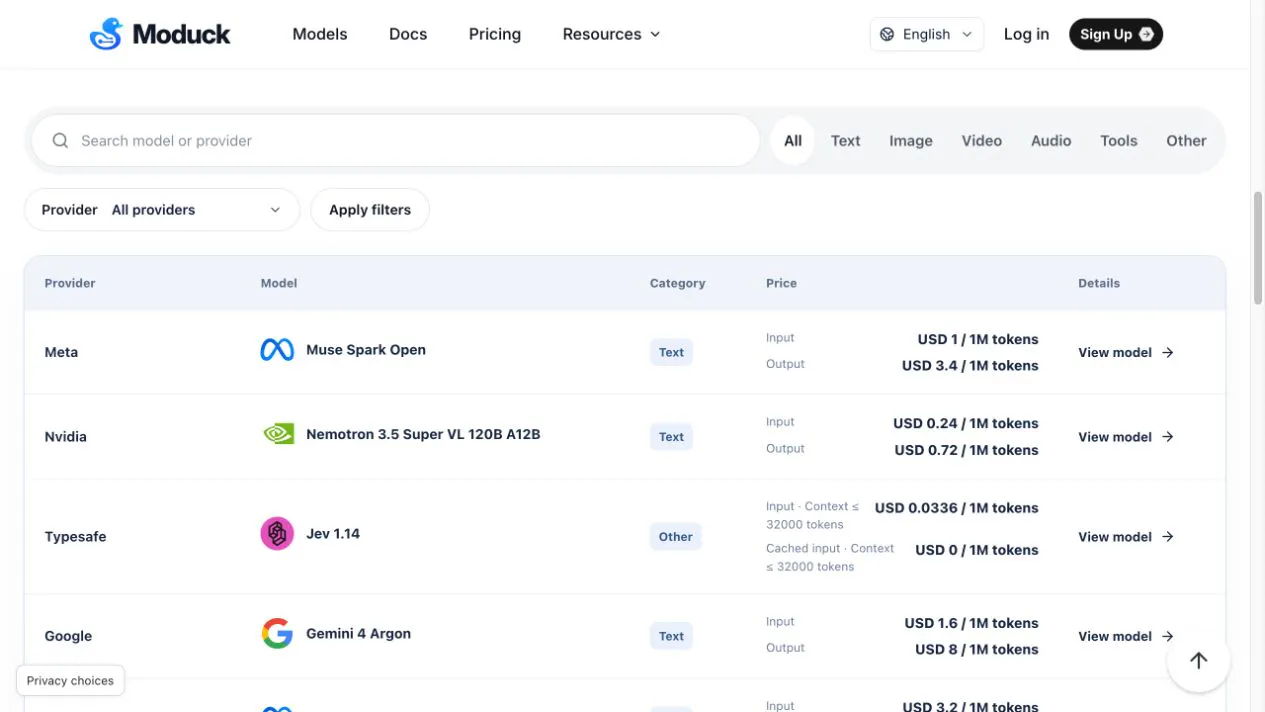The width and height of the screenshot is (1265, 712).
Task: Click the Apply filters button
Action: (370, 210)
